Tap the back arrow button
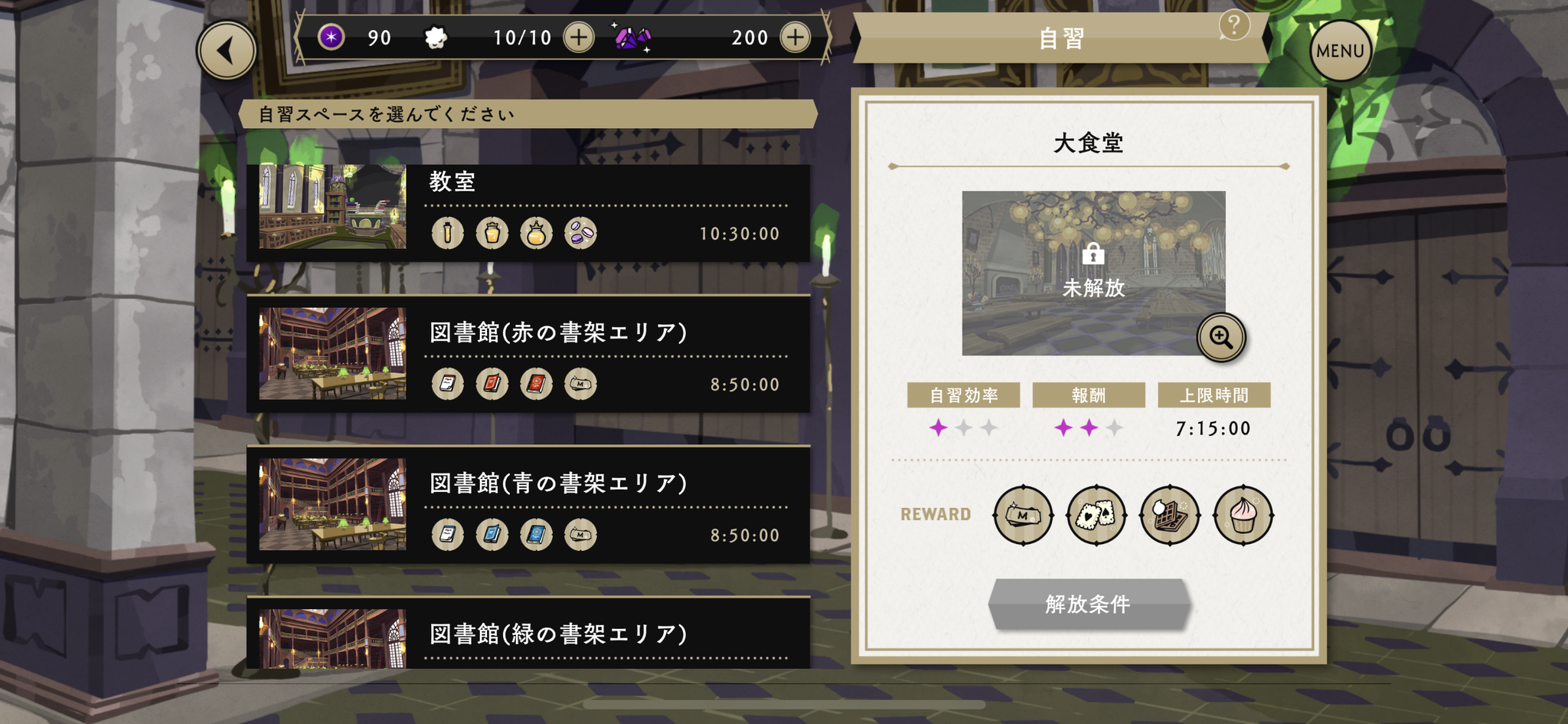Viewport: 1568px width, 724px height. [x=227, y=51]
